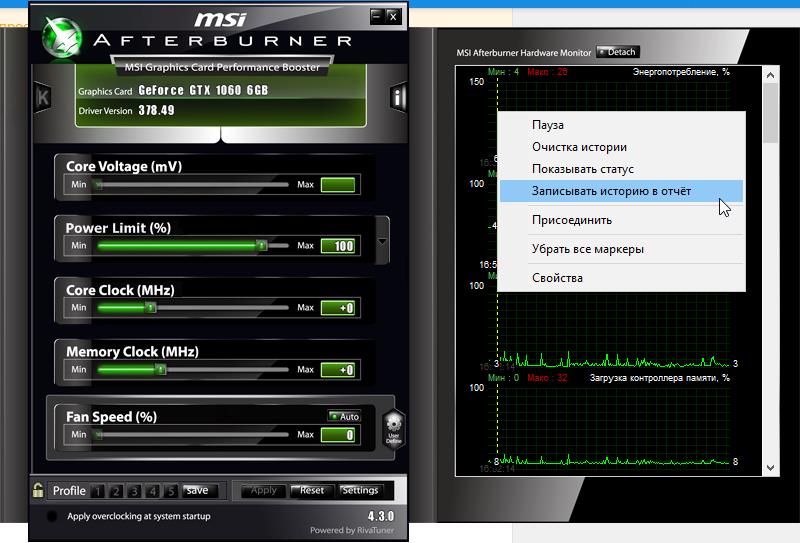The height and width of the screenshot is (543, 800).
Task: Select profile slot 2
Action: 116,491
